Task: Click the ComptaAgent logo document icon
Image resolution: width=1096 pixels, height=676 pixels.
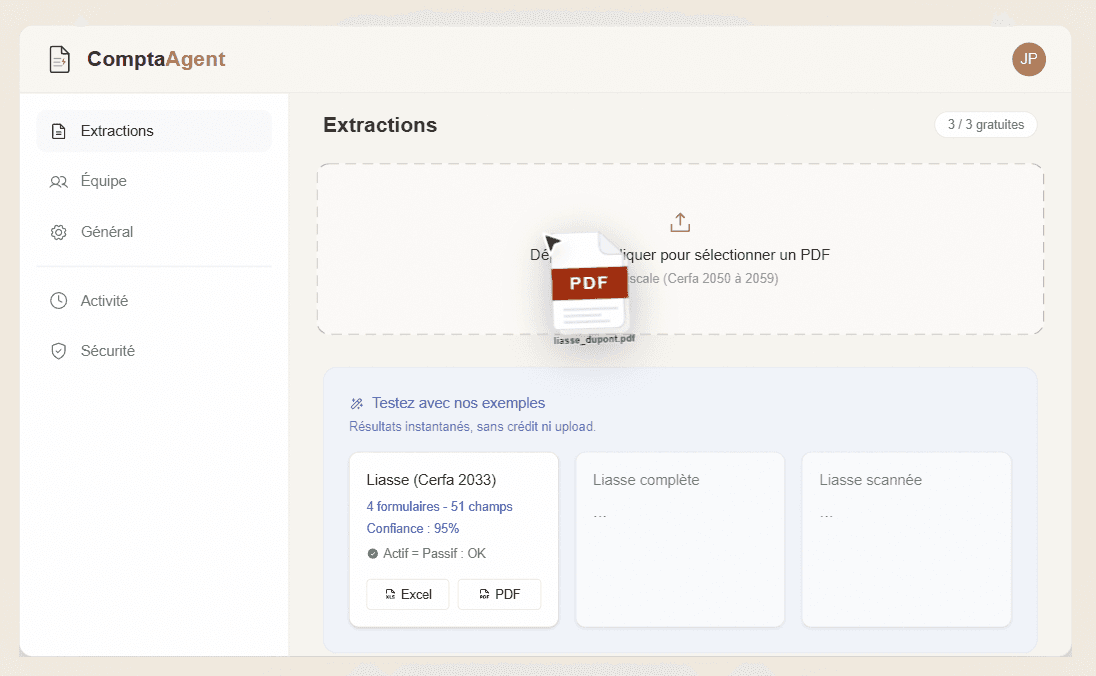Action: tap(60, 59)
